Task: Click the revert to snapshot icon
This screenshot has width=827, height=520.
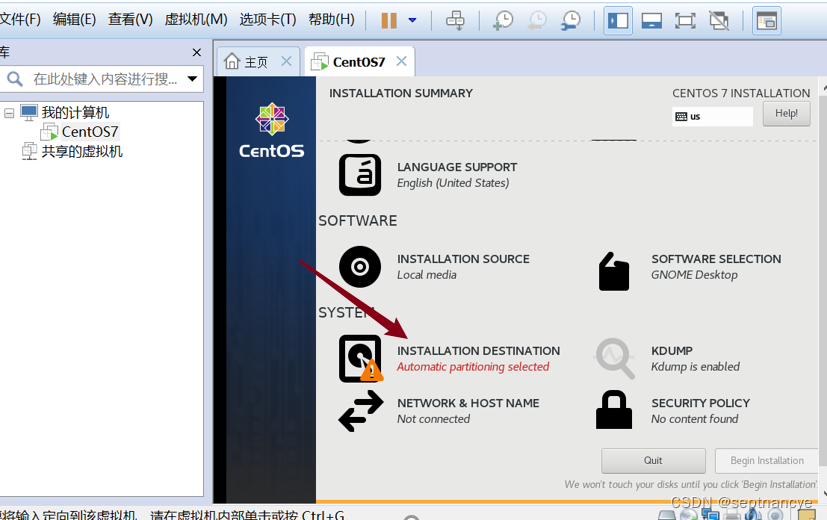Action: (537, 21)
